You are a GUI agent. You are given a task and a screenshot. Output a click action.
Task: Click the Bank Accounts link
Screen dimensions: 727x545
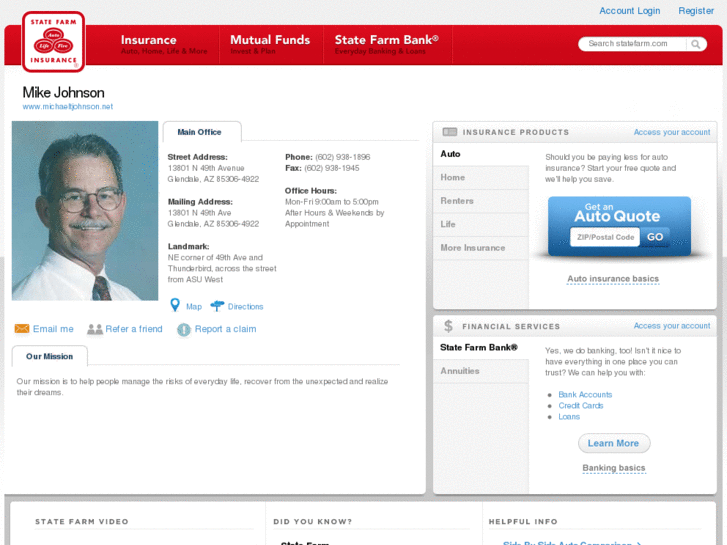(x=585, y=395)
